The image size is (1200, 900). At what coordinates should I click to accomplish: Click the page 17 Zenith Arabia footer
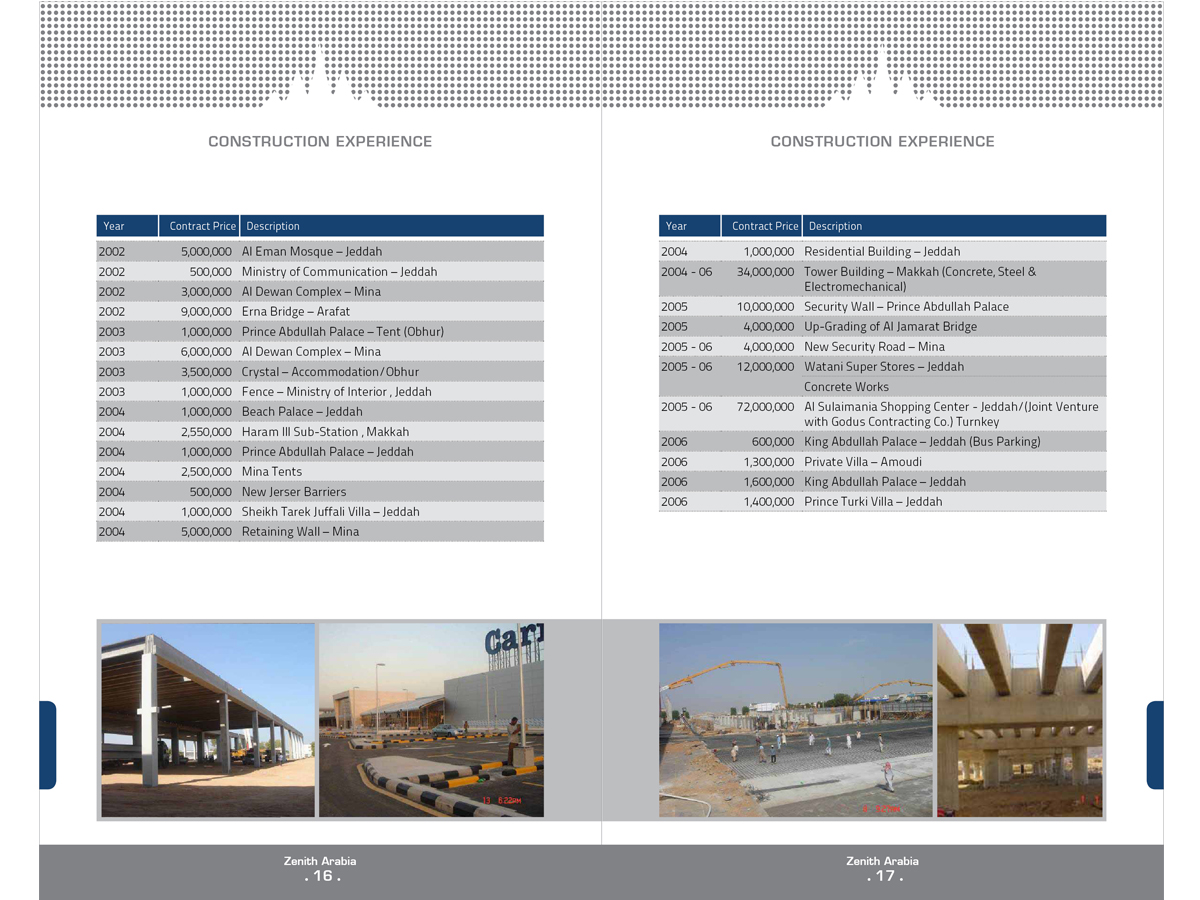pos(882,868)
